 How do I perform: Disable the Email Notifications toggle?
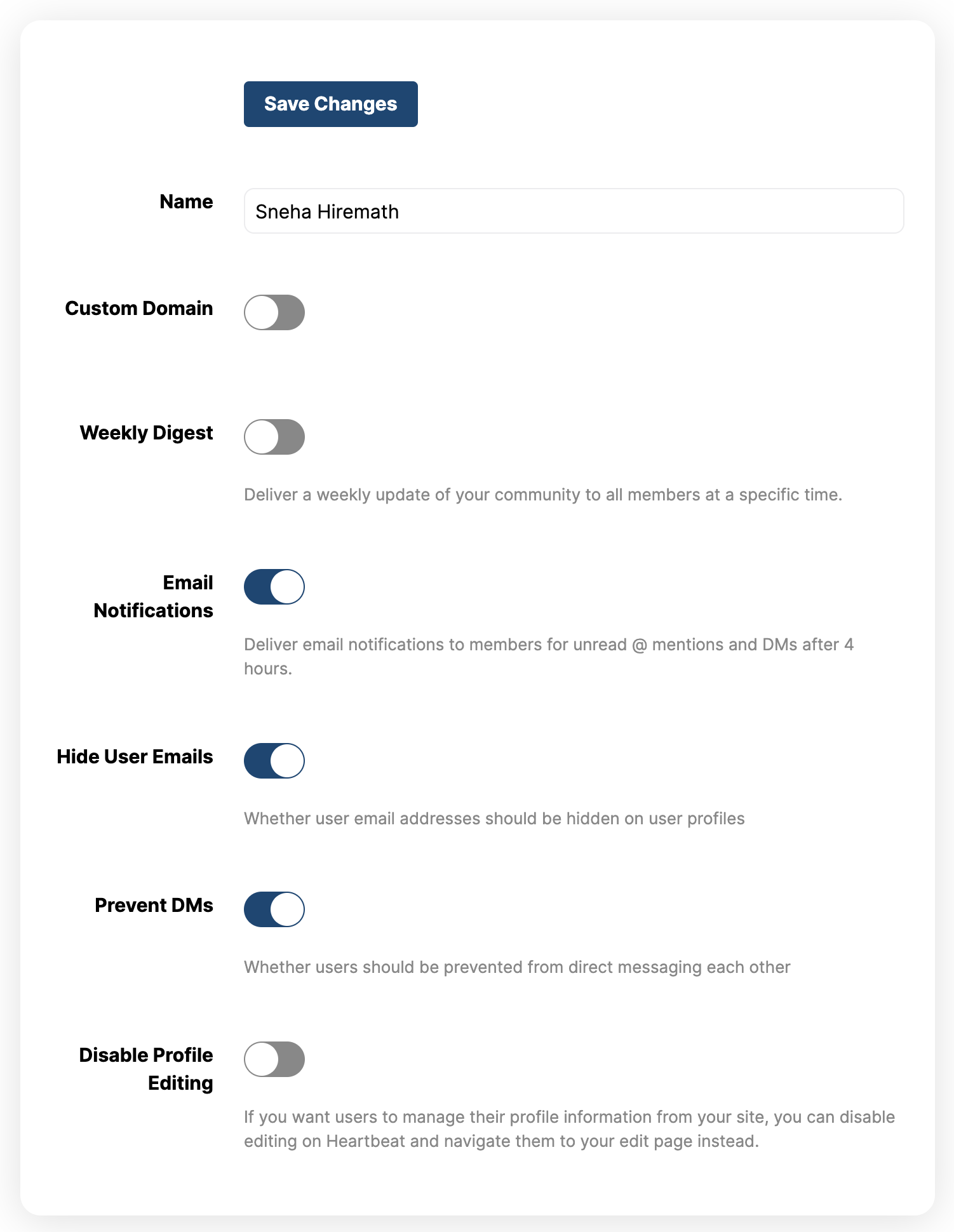274,587
